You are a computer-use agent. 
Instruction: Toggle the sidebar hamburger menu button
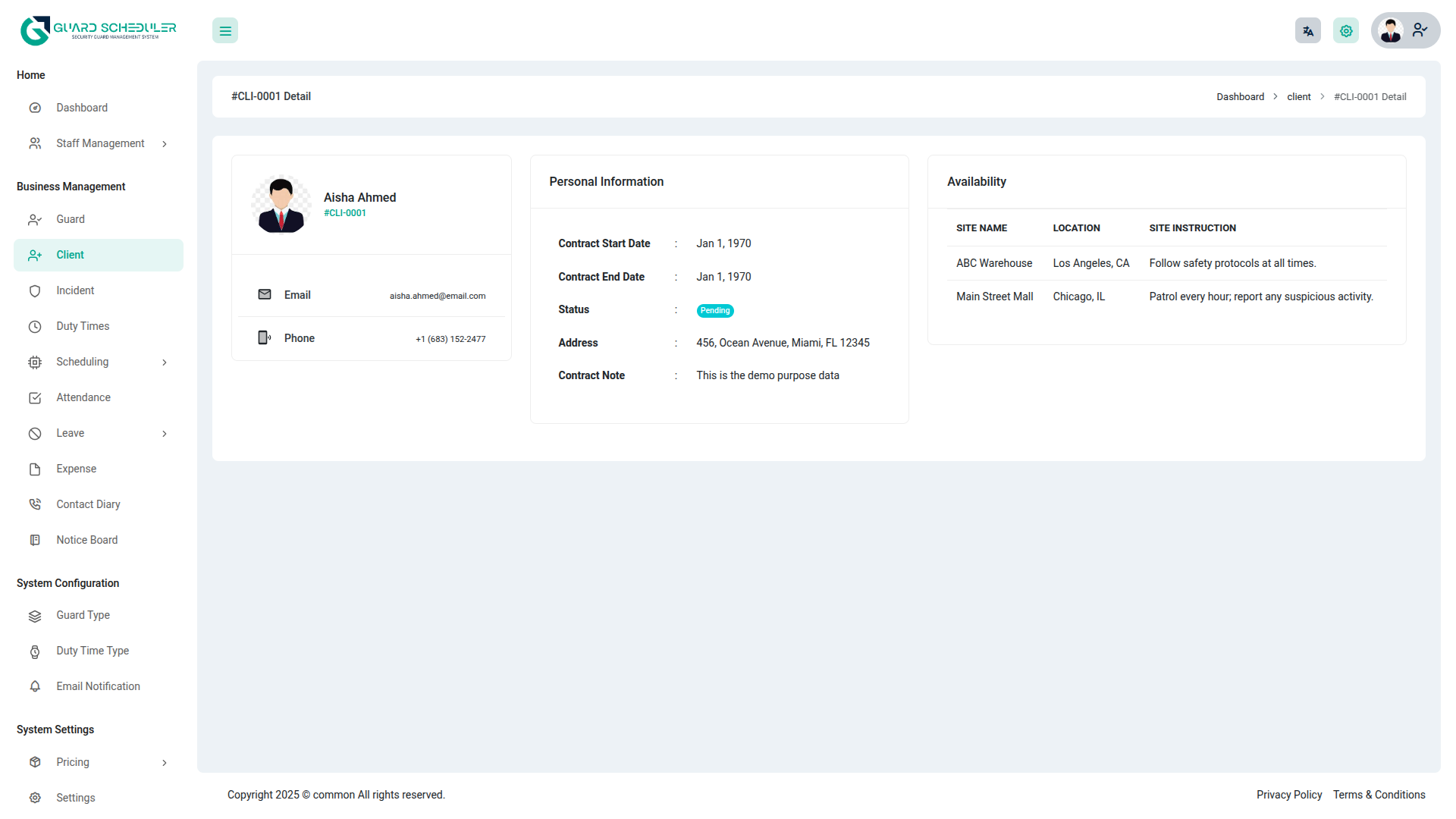click(x=225, y=31)
